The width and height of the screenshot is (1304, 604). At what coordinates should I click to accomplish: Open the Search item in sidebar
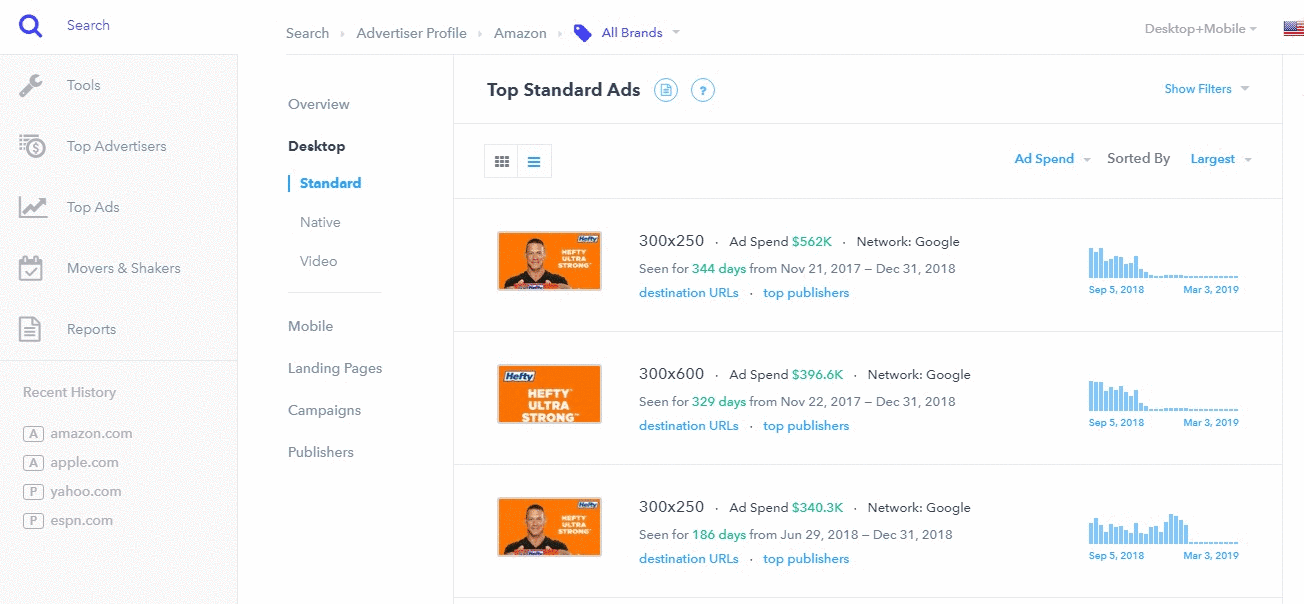pyautogui.click(x=88, y=25)
